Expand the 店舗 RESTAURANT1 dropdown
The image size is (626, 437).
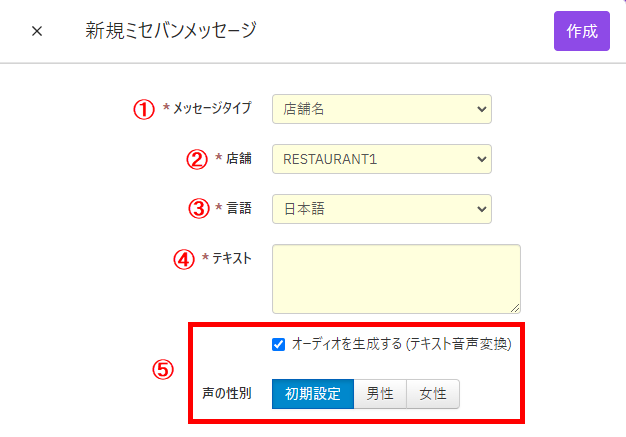click(381, 159)
